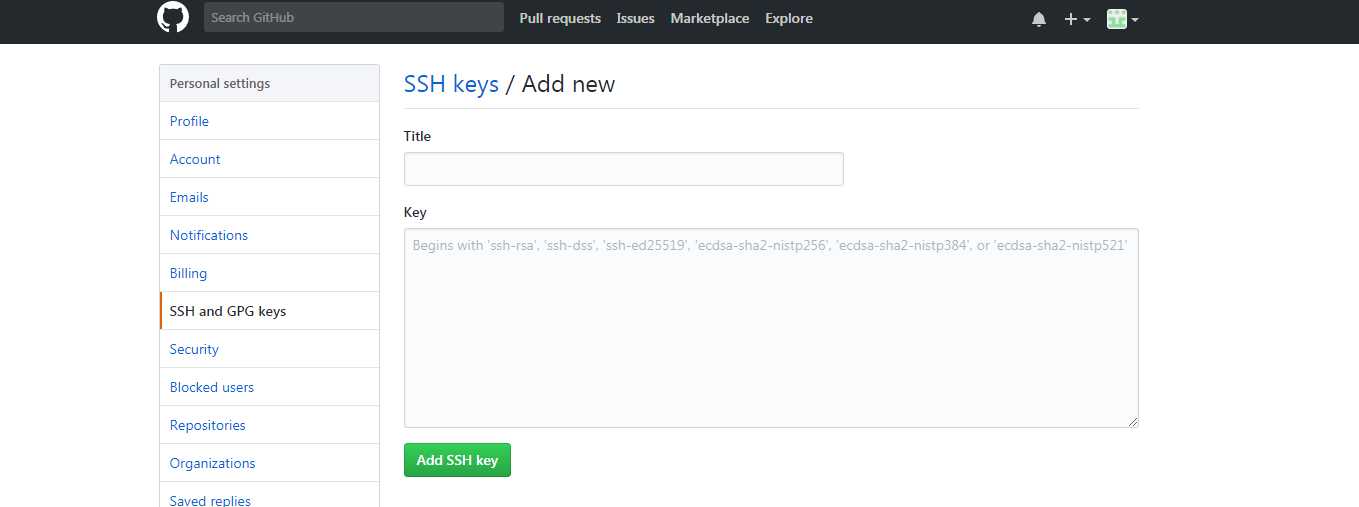Screen dimensions: 1359x507
Task: Open the Explore page
Action: 789,18
